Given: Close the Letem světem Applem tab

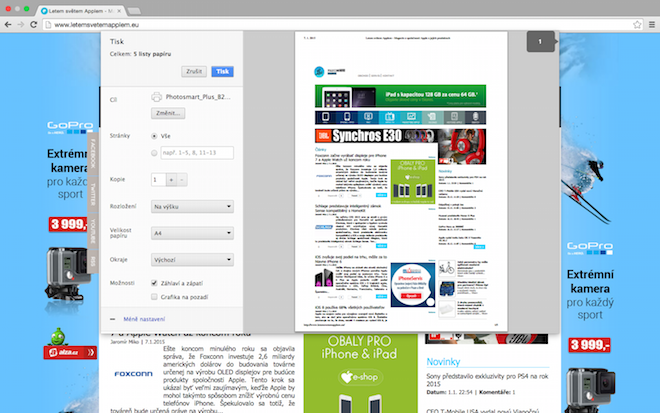Looking at the screenshot, I should (119, 11).
